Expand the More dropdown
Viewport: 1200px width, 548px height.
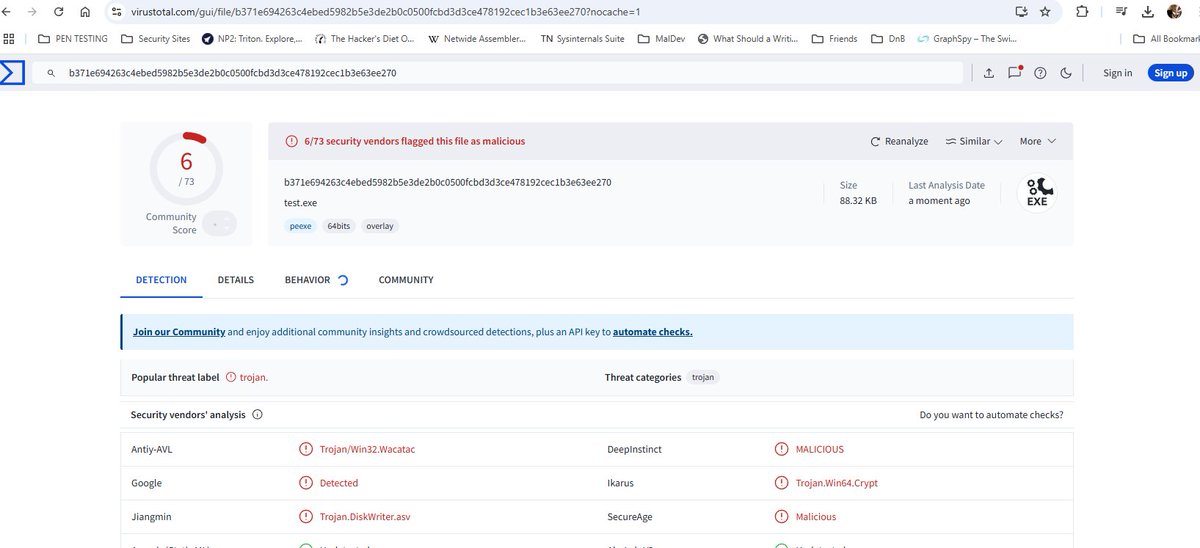pyautogui.click(x=1037, y=141)
